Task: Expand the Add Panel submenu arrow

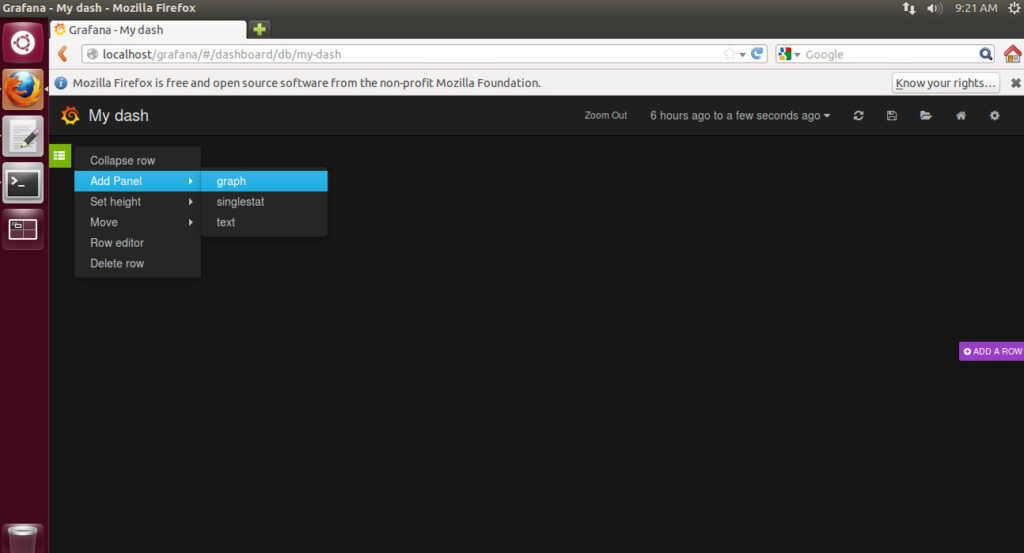Action: (x=190, y=181)
